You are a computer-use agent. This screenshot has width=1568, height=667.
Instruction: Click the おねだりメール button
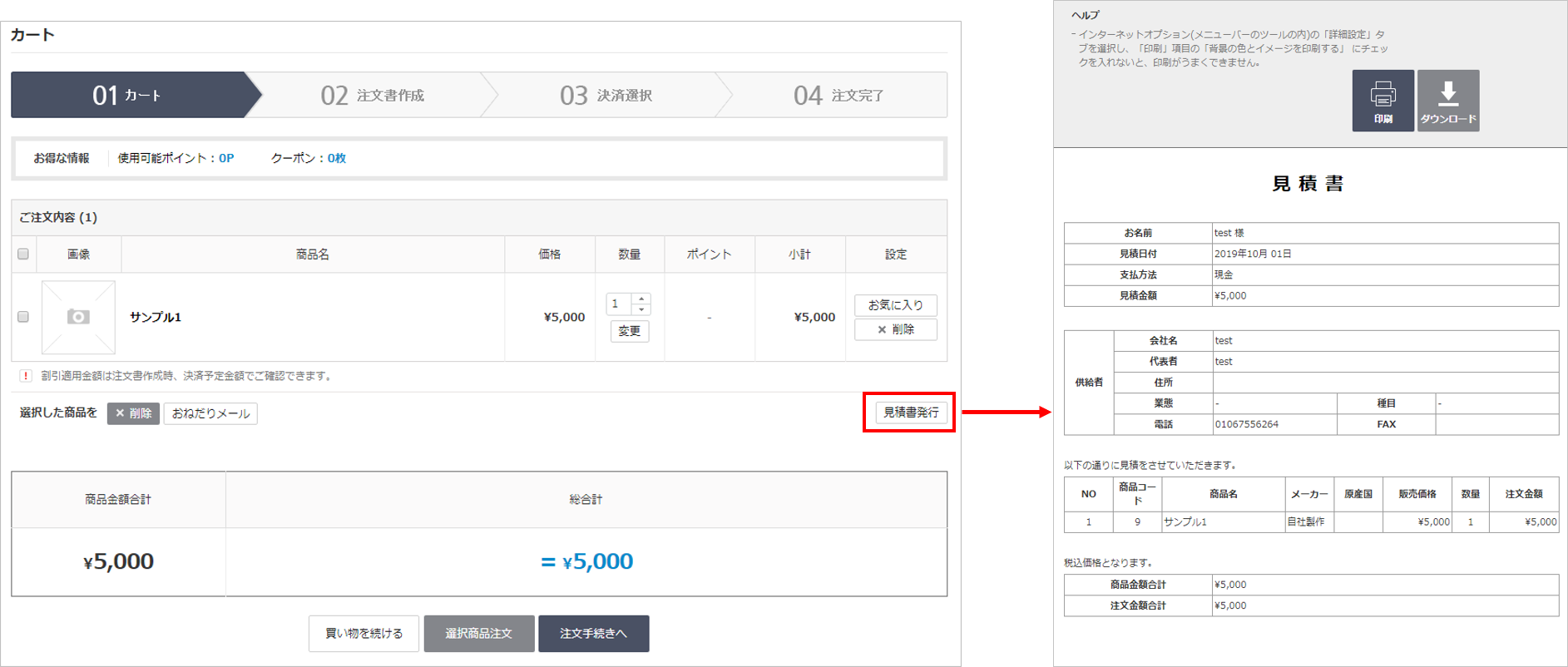210,413
